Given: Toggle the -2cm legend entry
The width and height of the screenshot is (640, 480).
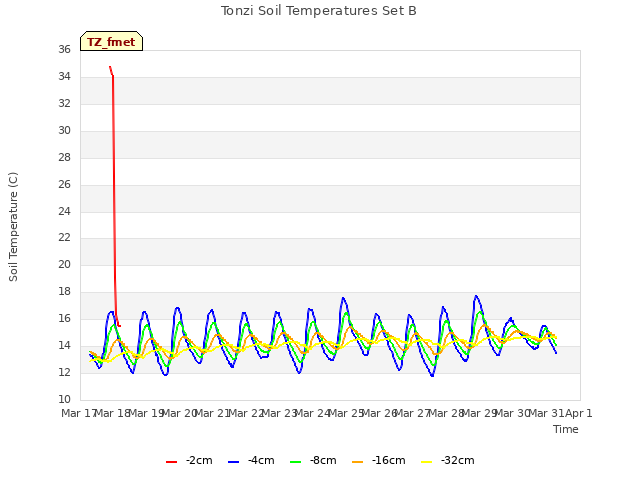Looking at the screenshot, I should pos(189,460).
